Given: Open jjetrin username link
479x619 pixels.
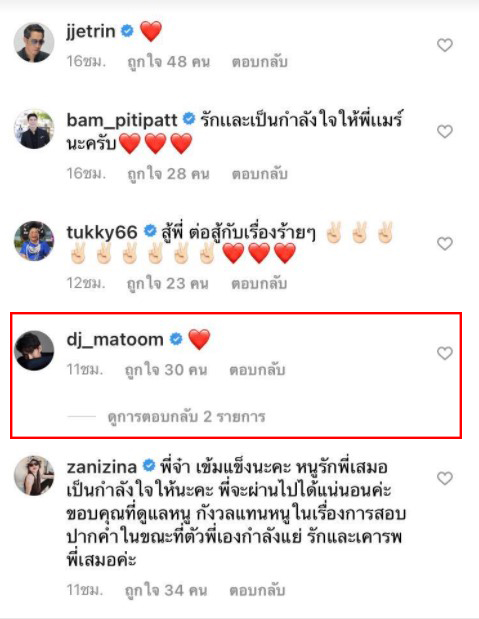Looking at the screenshot, I should click(x=91, y=31).
